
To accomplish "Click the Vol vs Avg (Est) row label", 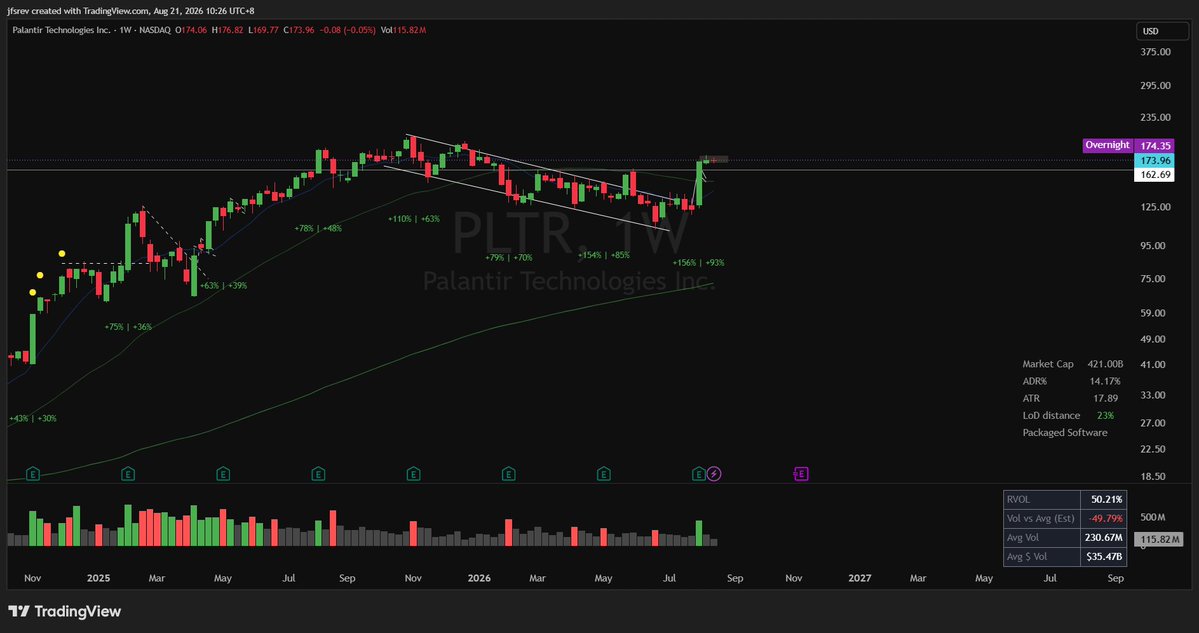I will pos(1041,518).
